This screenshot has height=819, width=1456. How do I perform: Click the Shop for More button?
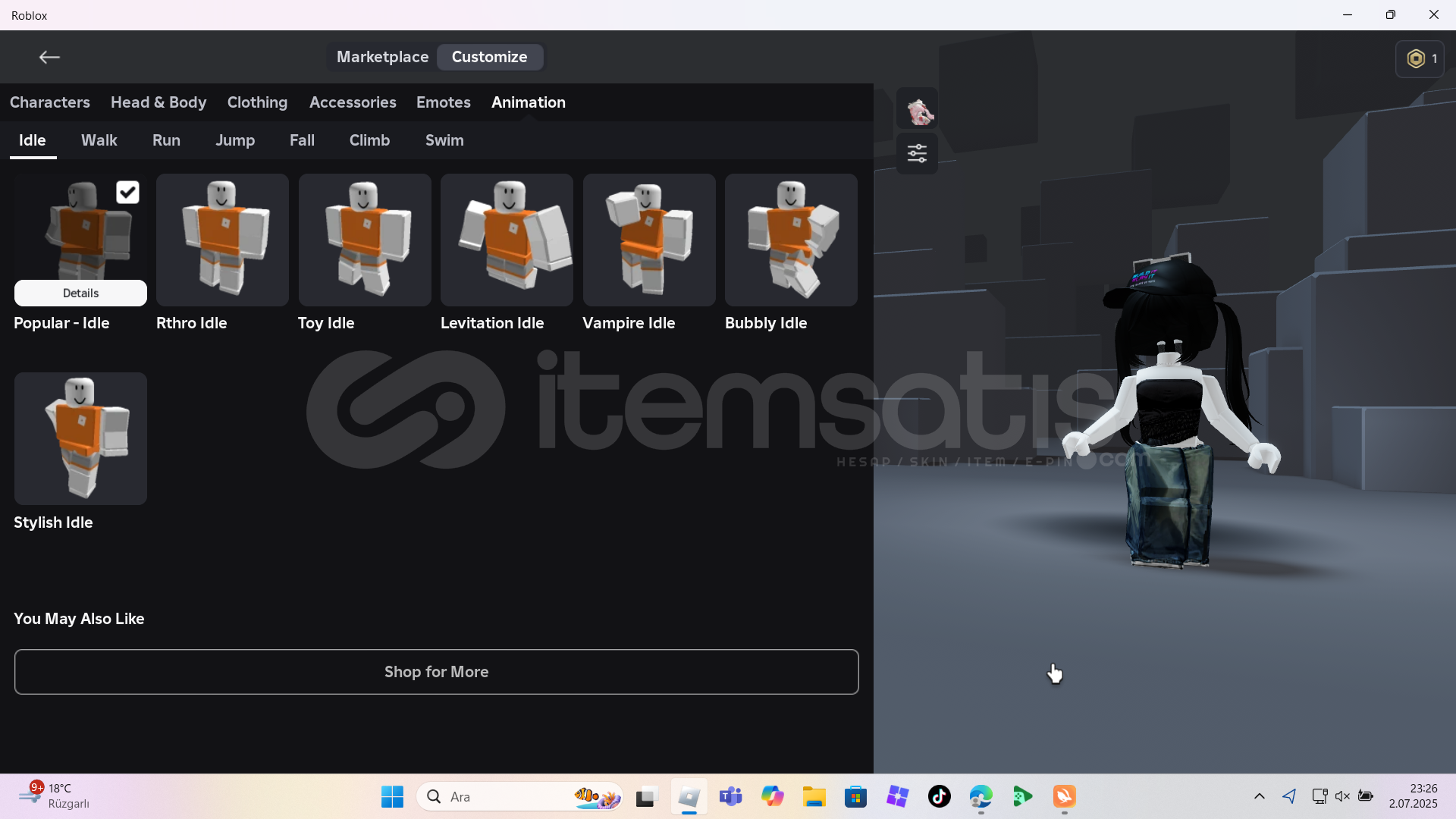point(437,672)
